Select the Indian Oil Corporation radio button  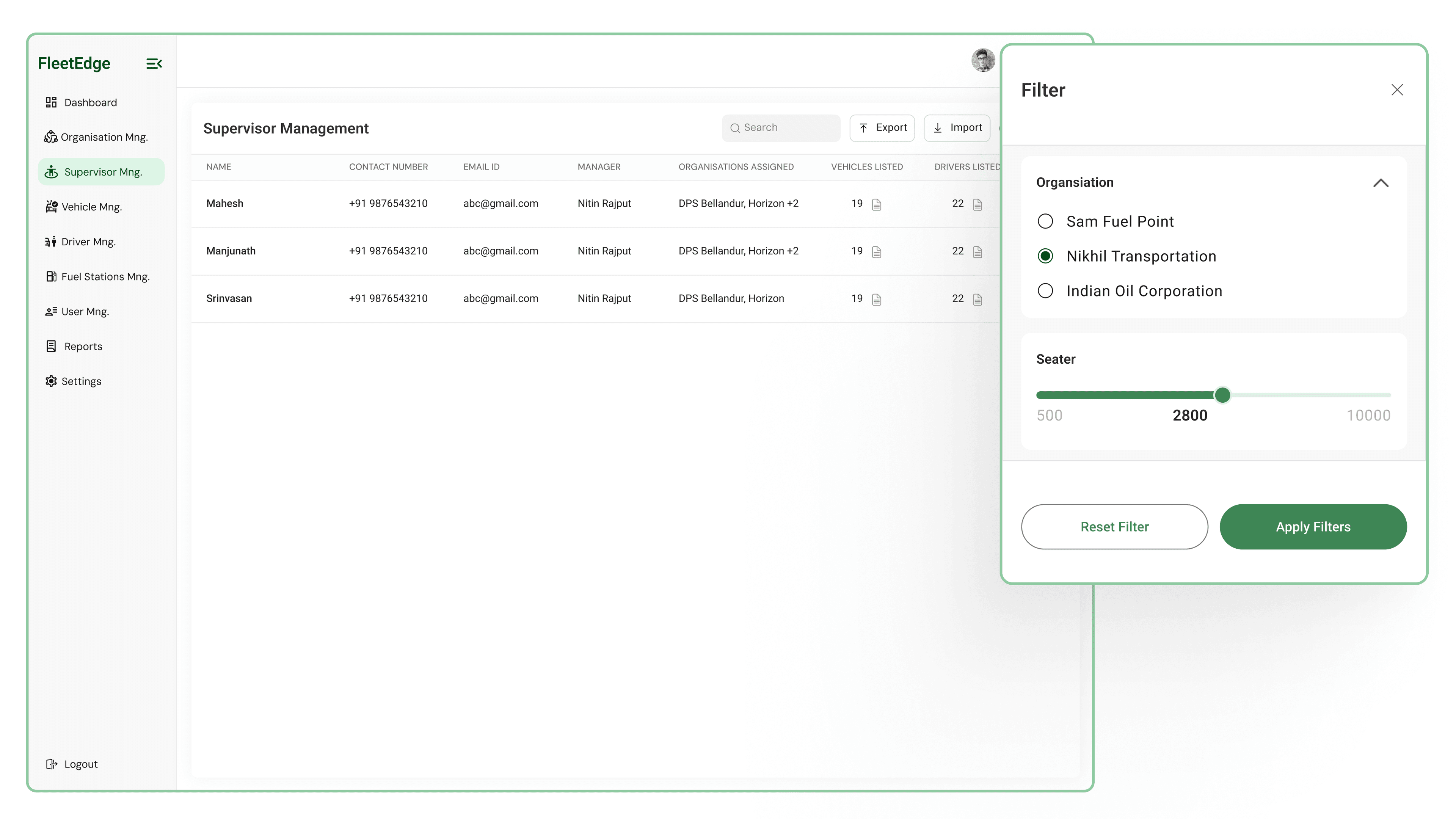point(1046,290)
